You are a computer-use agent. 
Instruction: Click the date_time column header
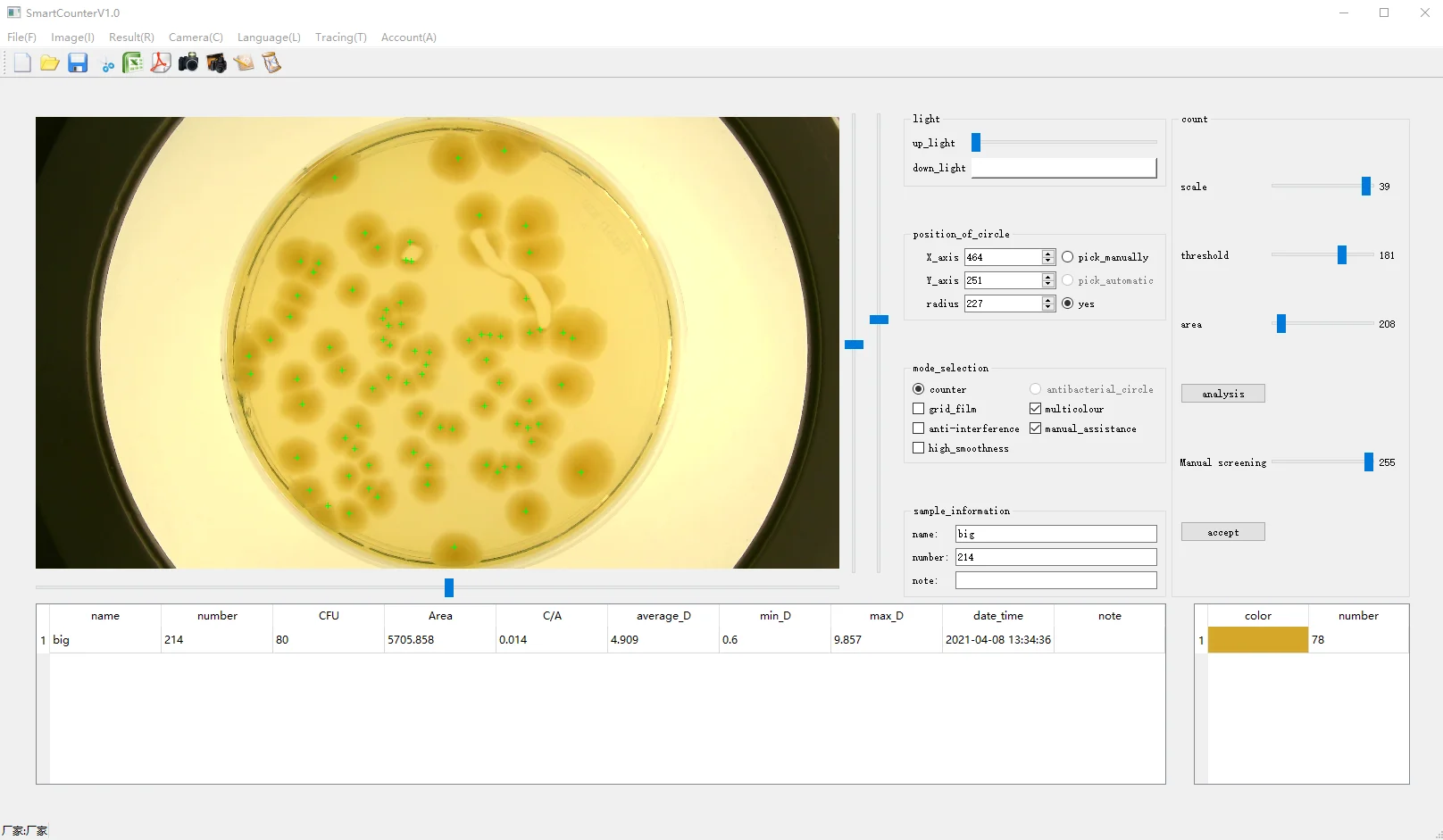point(998,616)
